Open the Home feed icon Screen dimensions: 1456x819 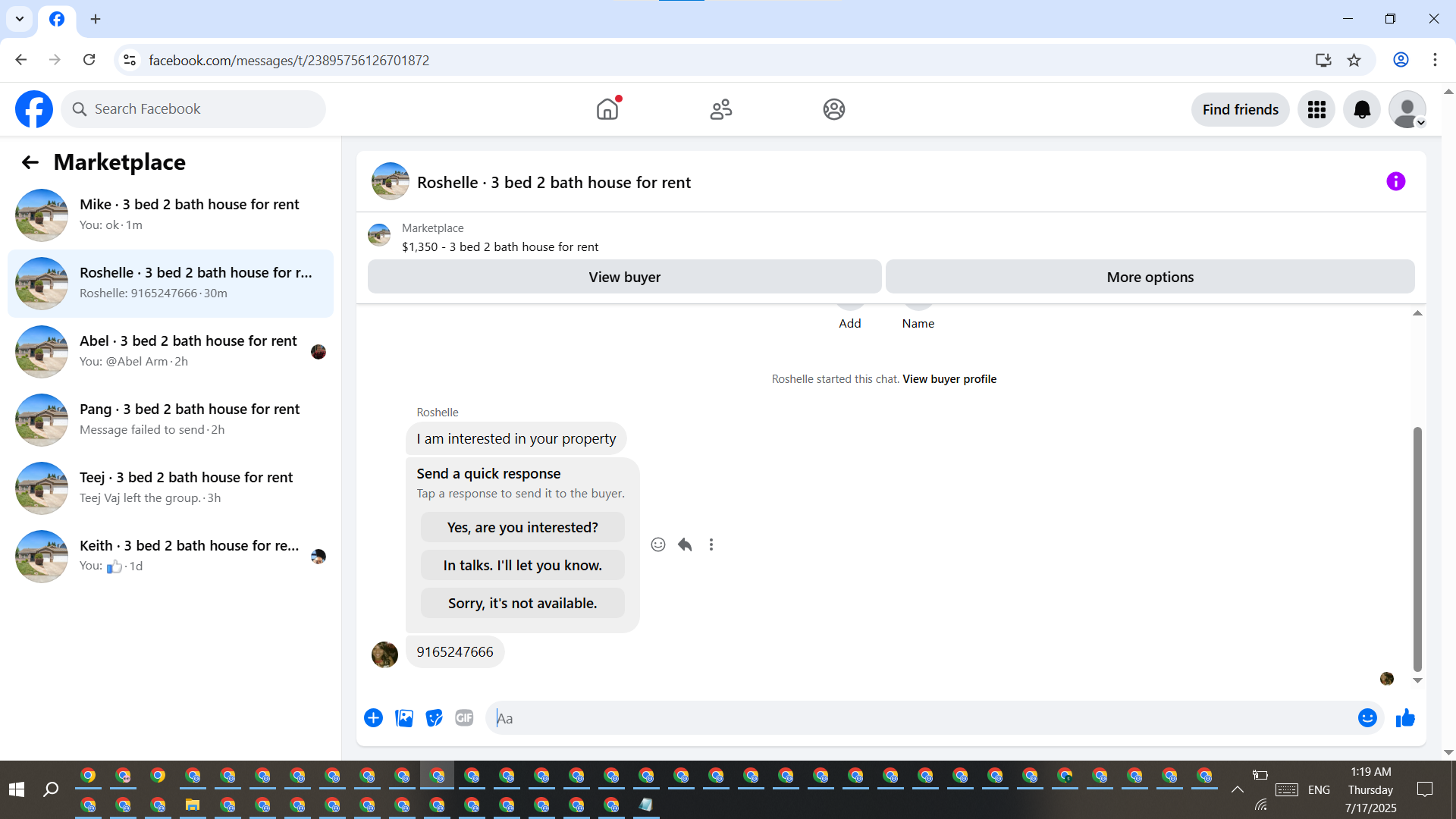607,109
